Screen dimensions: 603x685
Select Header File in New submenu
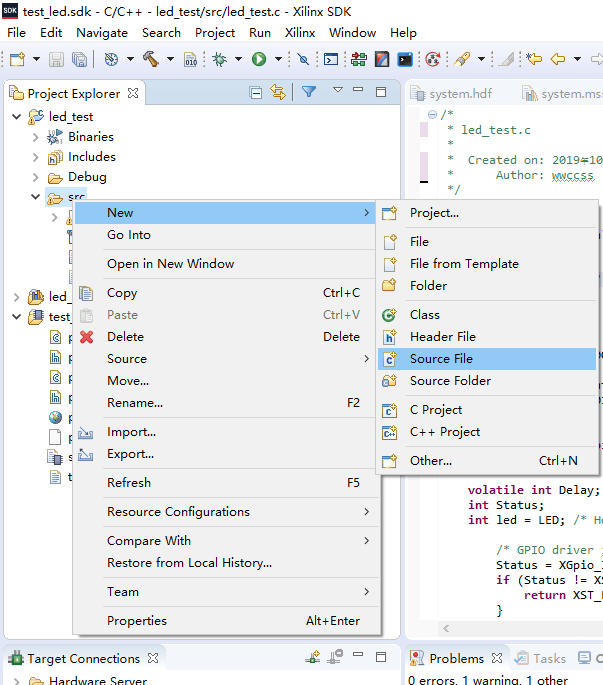(487, 337)
